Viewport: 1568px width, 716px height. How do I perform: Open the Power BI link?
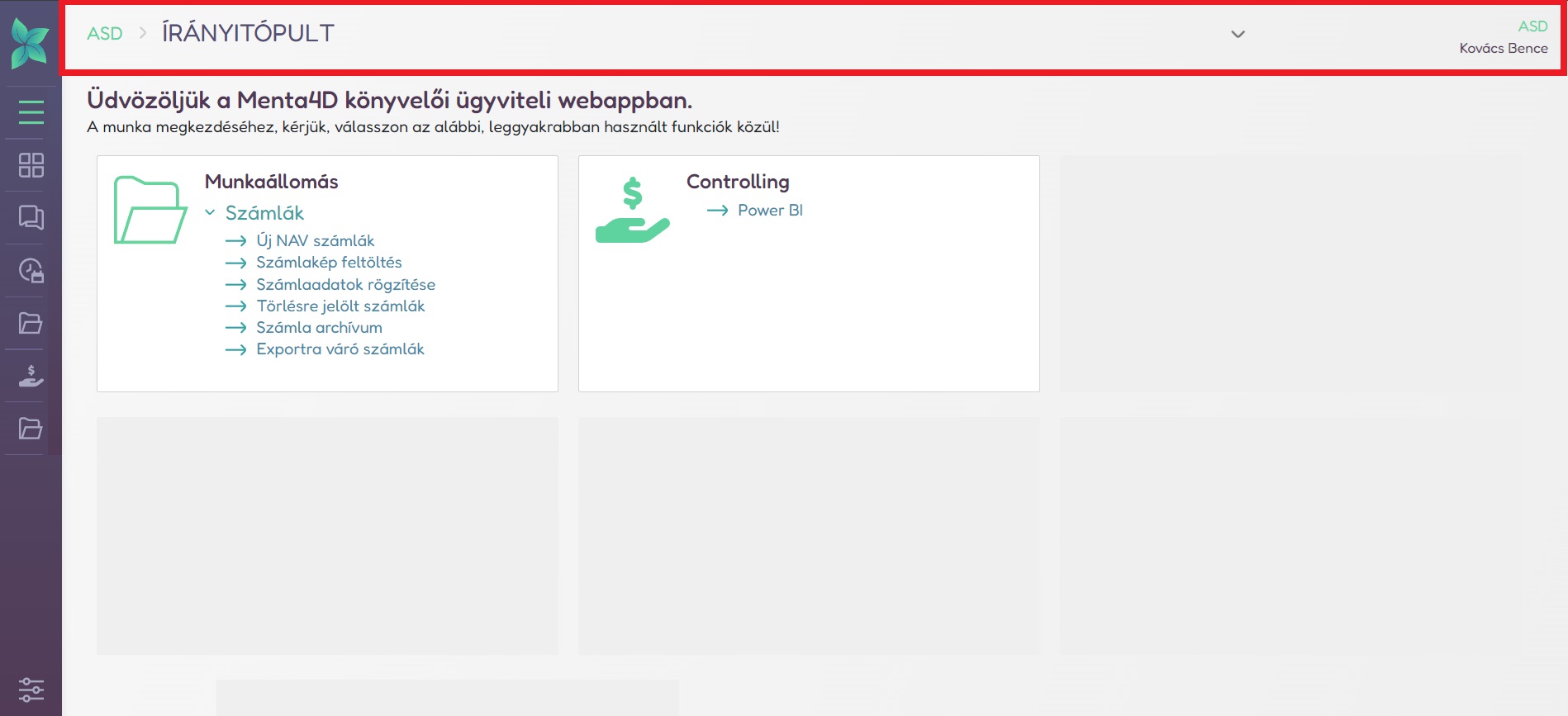coord(770,211)
